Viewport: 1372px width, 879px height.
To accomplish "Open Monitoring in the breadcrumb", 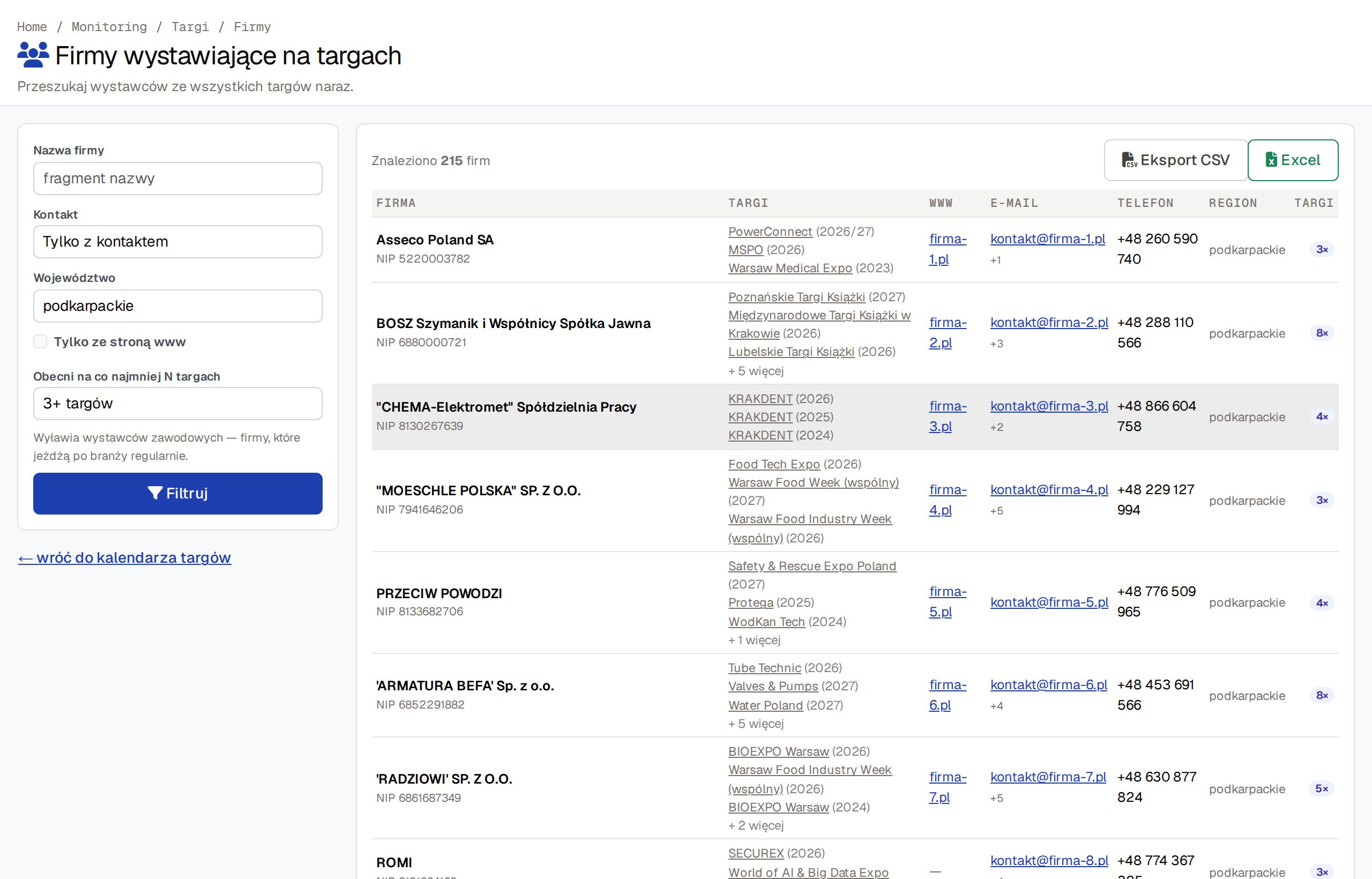I will coord(109,27).
